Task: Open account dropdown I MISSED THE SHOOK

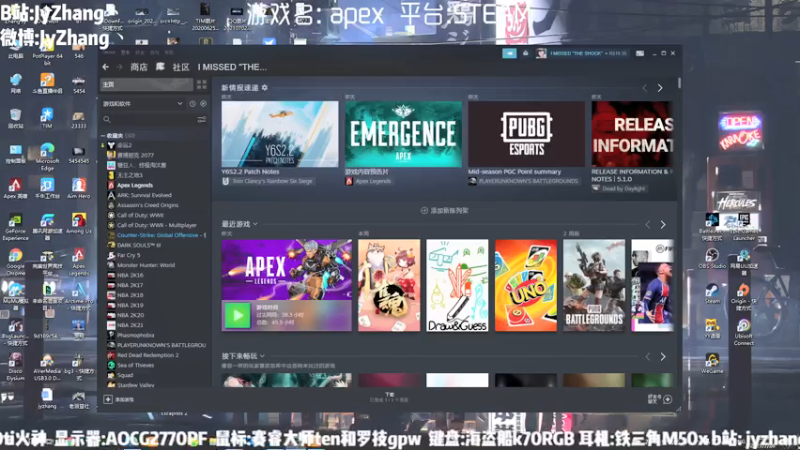Action: [588, 53]
